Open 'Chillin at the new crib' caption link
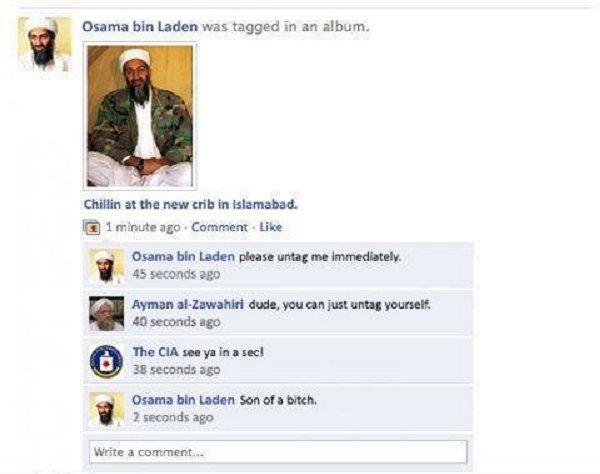The image size is (600, 474). [x=191, y=204]
